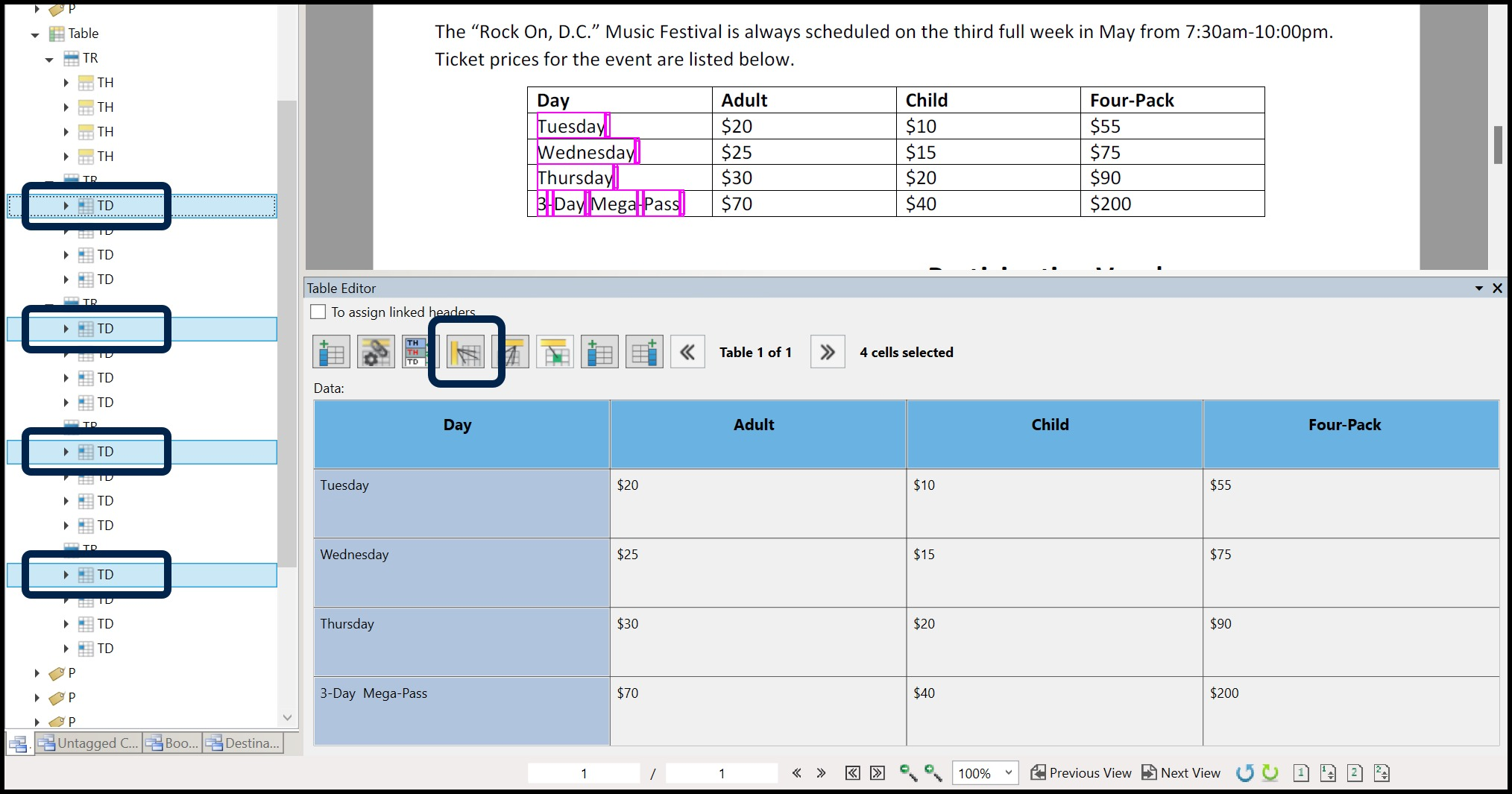
Task: Click the 'Table 1 of 1' label
Action: tap(755, 353)
